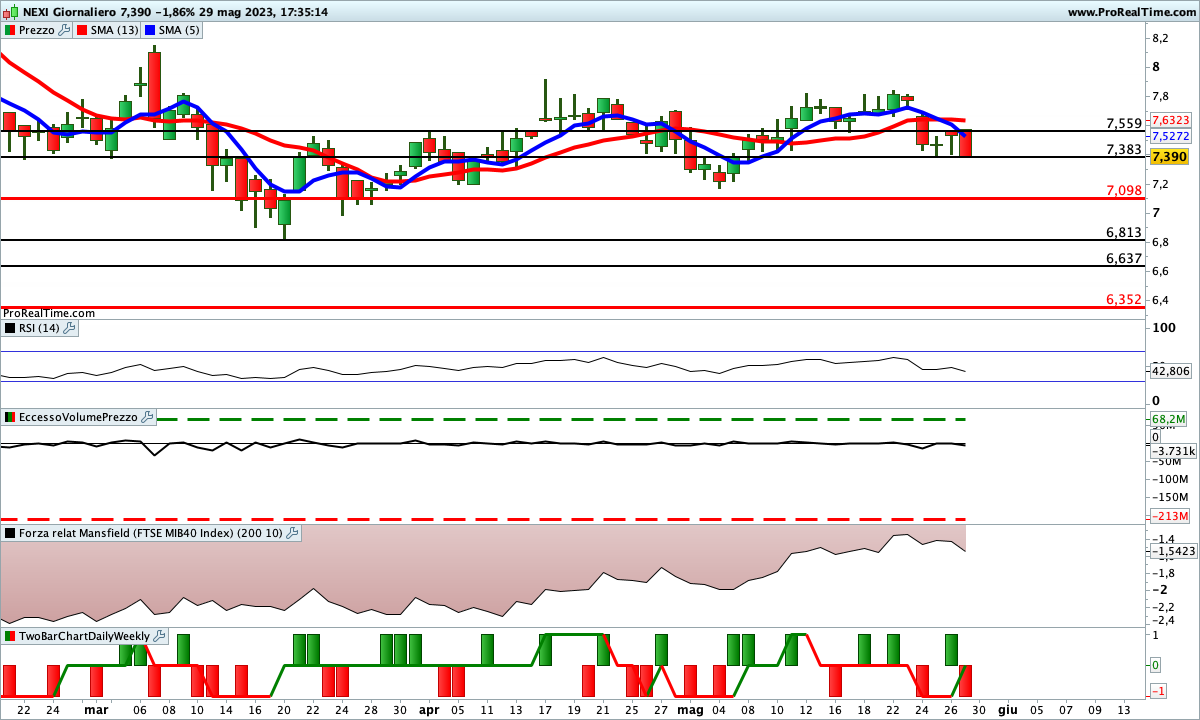Click the apr month label on time axis

tap(428, 708)
